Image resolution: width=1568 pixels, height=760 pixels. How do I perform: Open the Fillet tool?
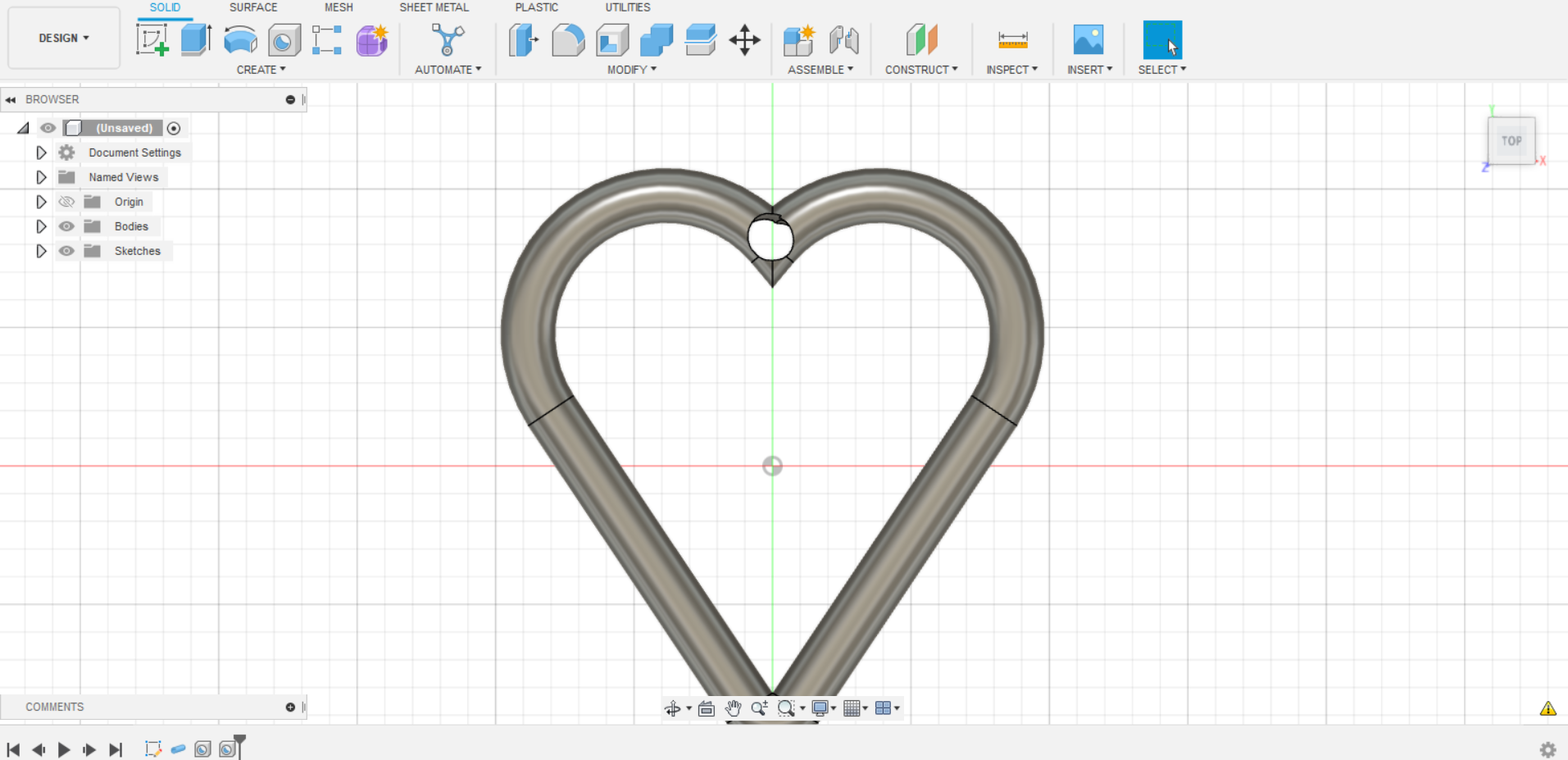click(x=569, y=39)
